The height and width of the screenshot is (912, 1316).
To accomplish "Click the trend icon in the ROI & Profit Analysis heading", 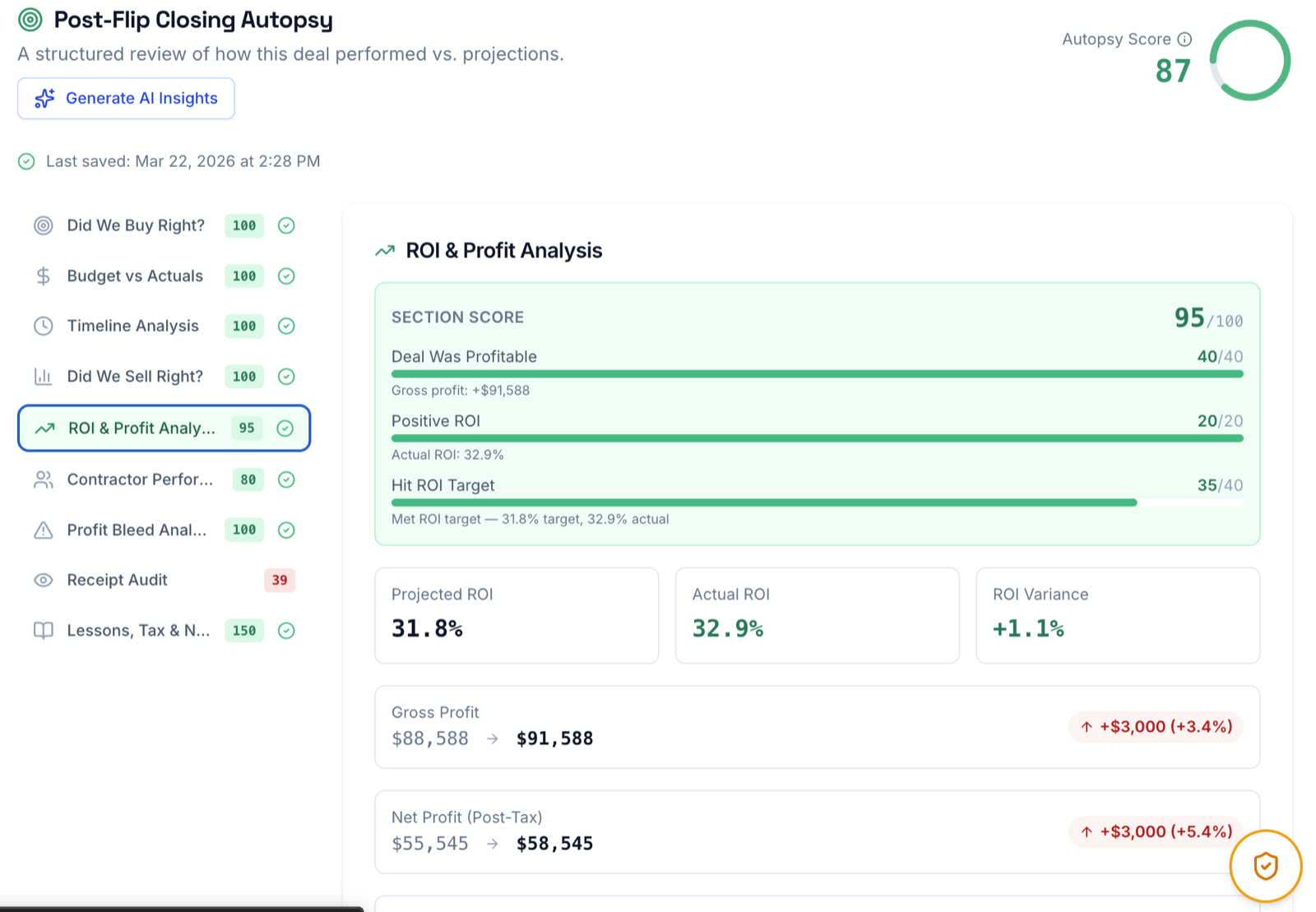I will point(385,251).
